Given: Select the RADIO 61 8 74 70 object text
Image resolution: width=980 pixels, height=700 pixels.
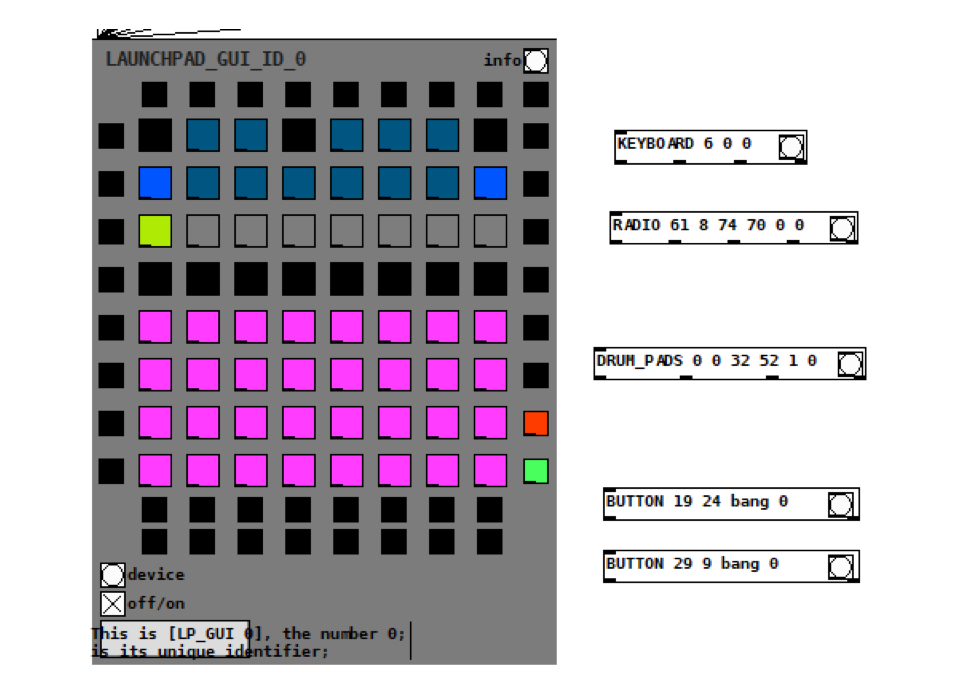Looking at the screenshot, I should (708, 226).
